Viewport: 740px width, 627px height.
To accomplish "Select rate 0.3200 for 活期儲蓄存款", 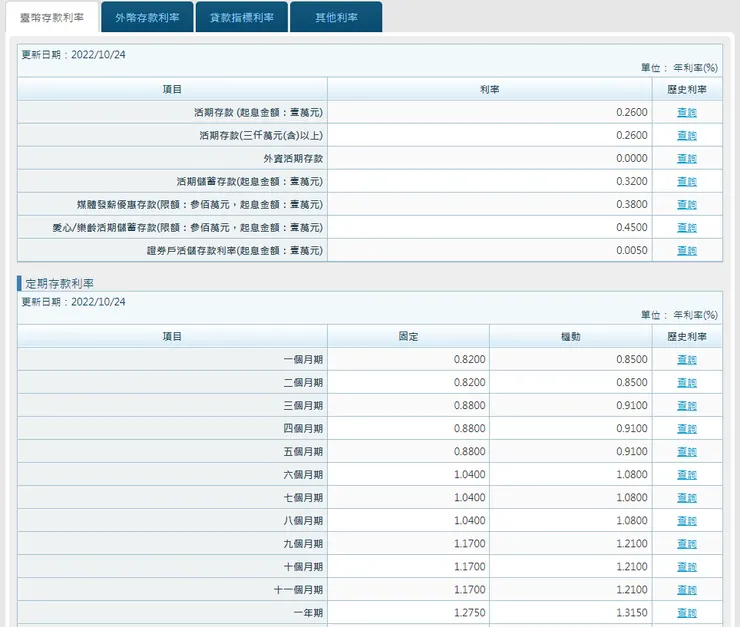I will pos(631,181).
